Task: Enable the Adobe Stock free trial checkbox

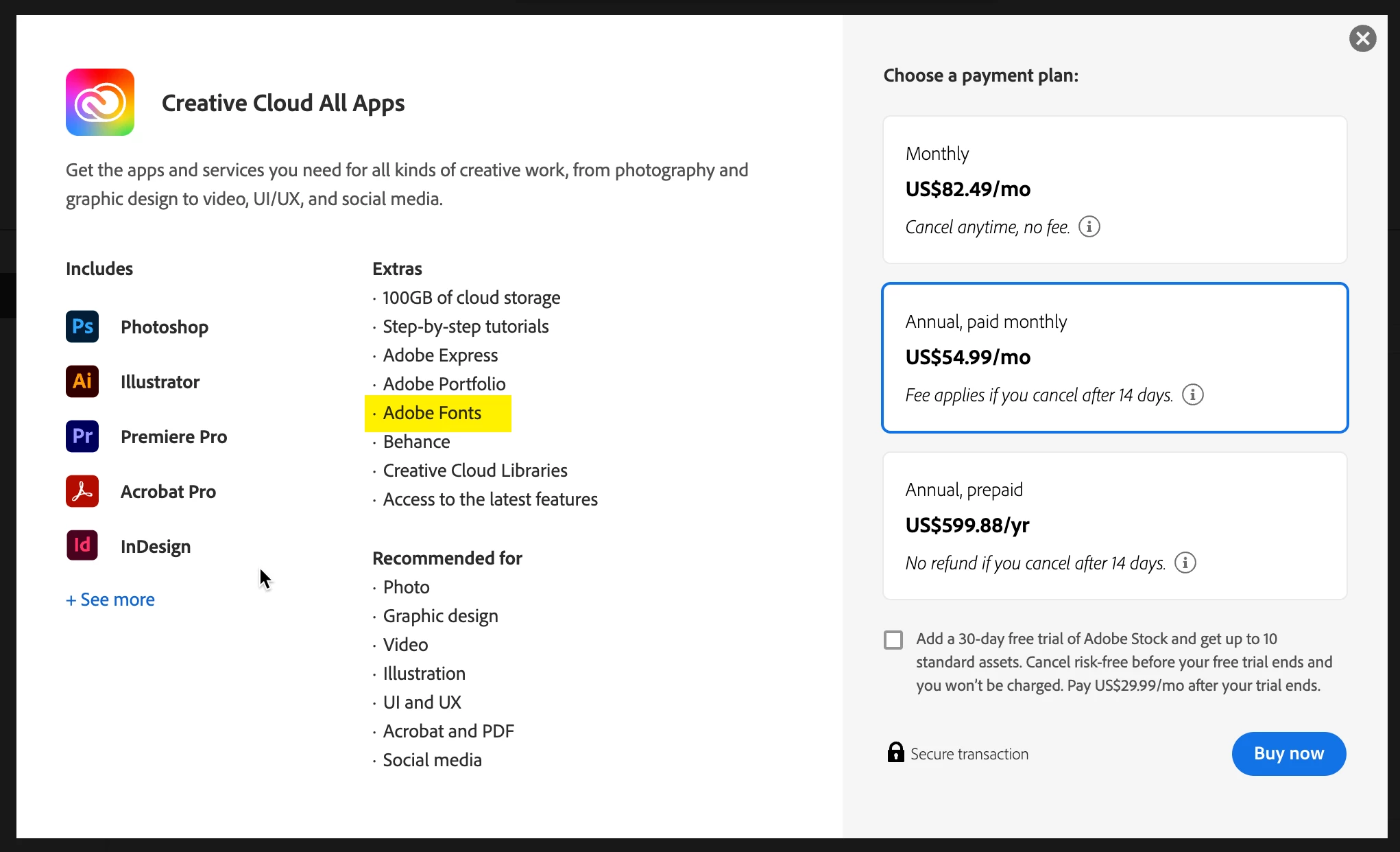Action: tap(893, 640)
